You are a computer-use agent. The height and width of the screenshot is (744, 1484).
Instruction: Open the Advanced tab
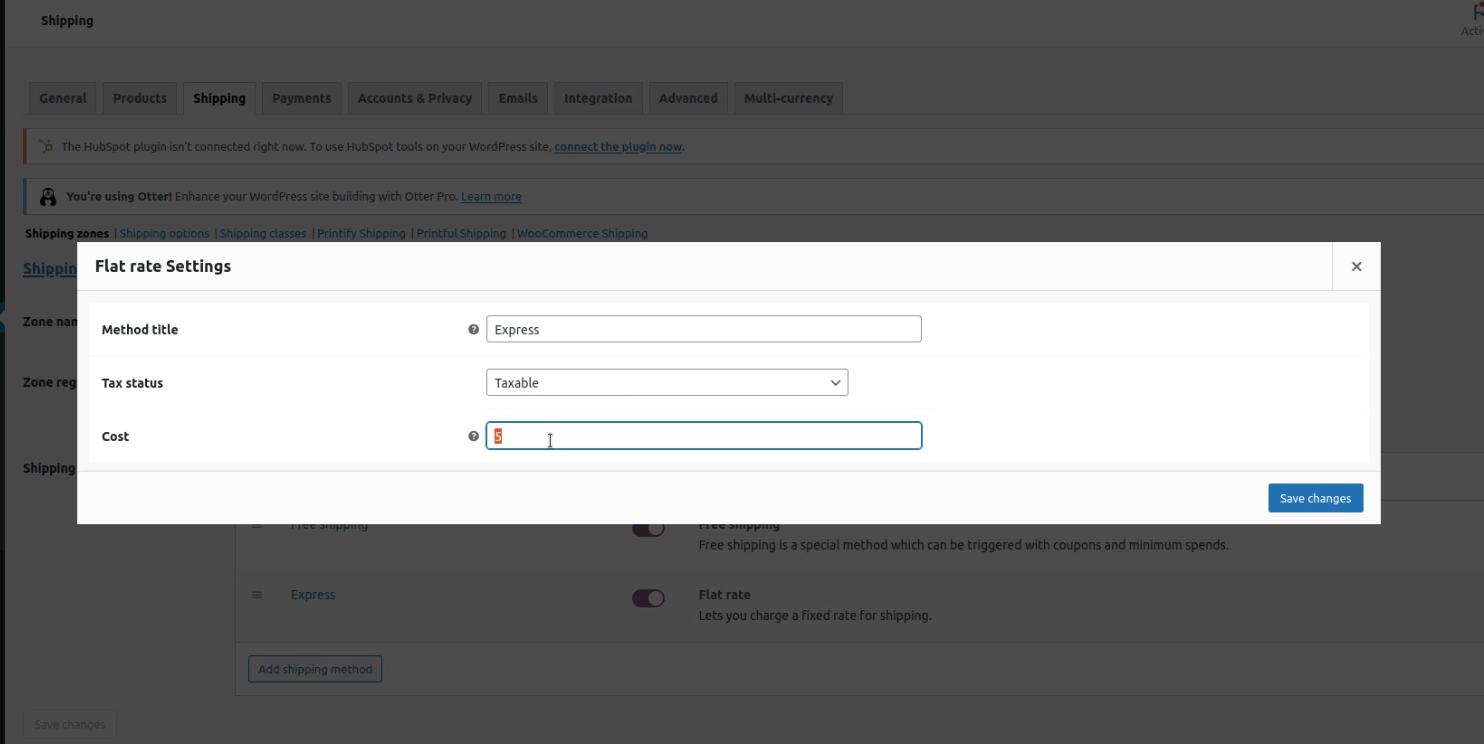688,98
